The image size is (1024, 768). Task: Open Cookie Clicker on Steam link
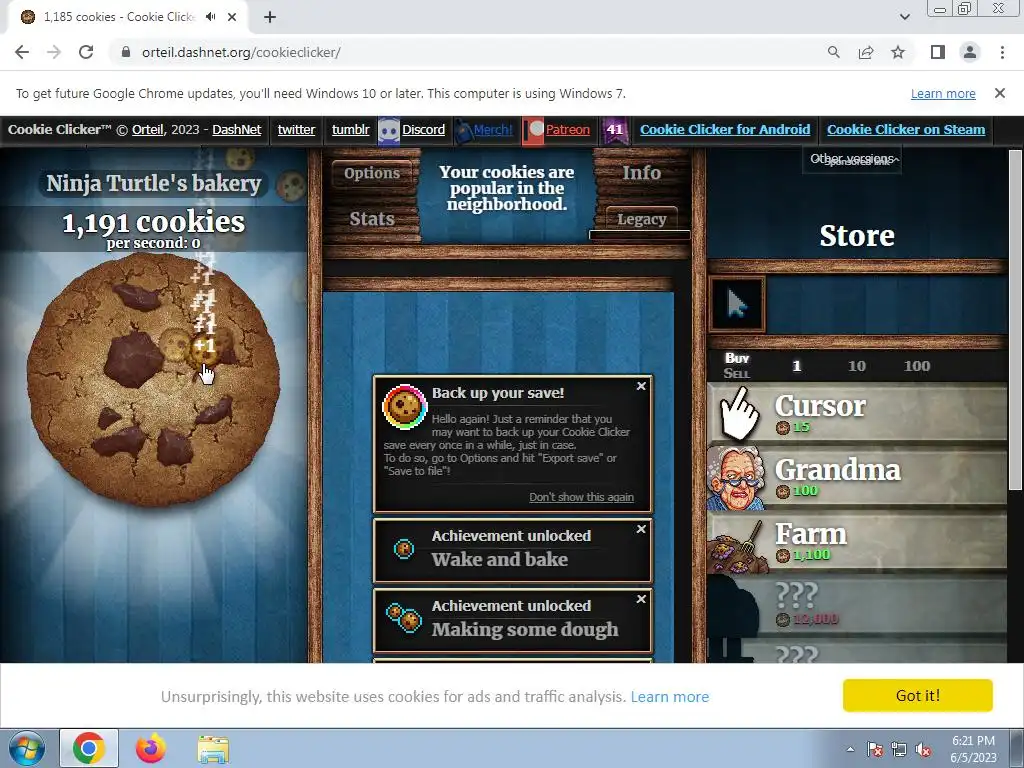(906, 129)
